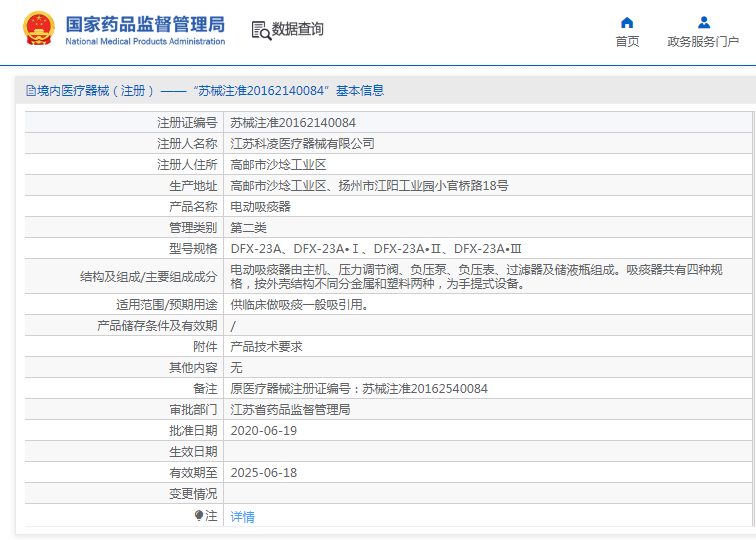This screenshot has width=756, height=540.
Task: Click the 首页 label
Action: point(627,41)
